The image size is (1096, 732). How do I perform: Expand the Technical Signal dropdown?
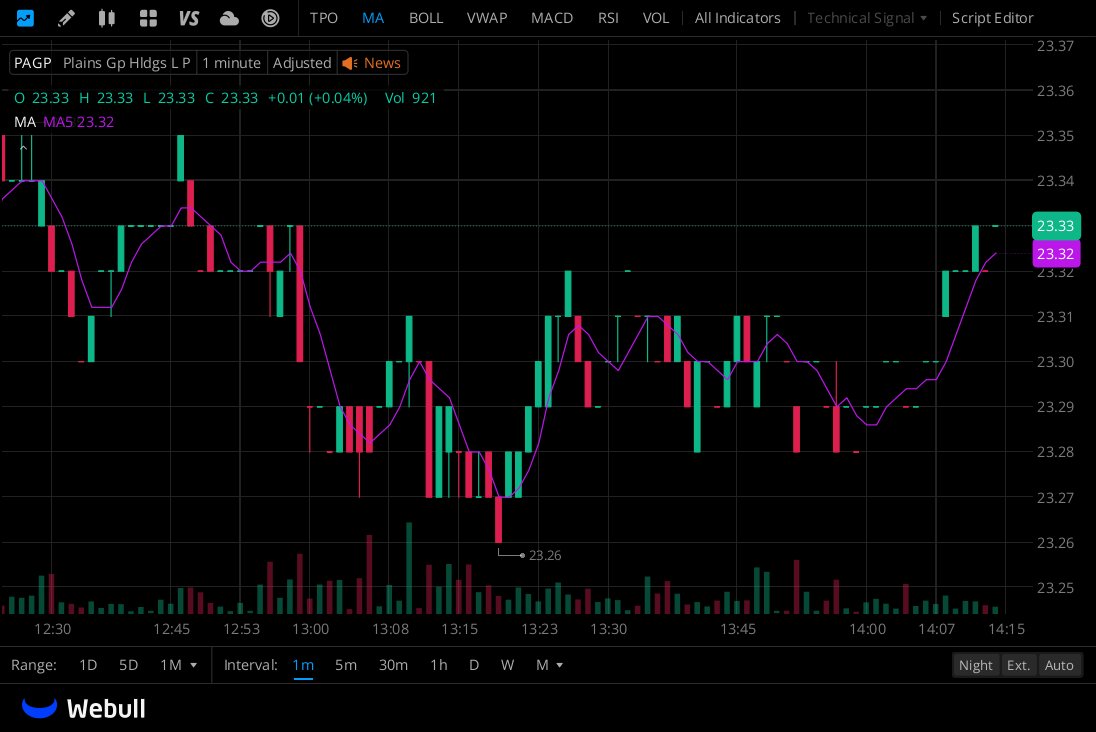867,18
